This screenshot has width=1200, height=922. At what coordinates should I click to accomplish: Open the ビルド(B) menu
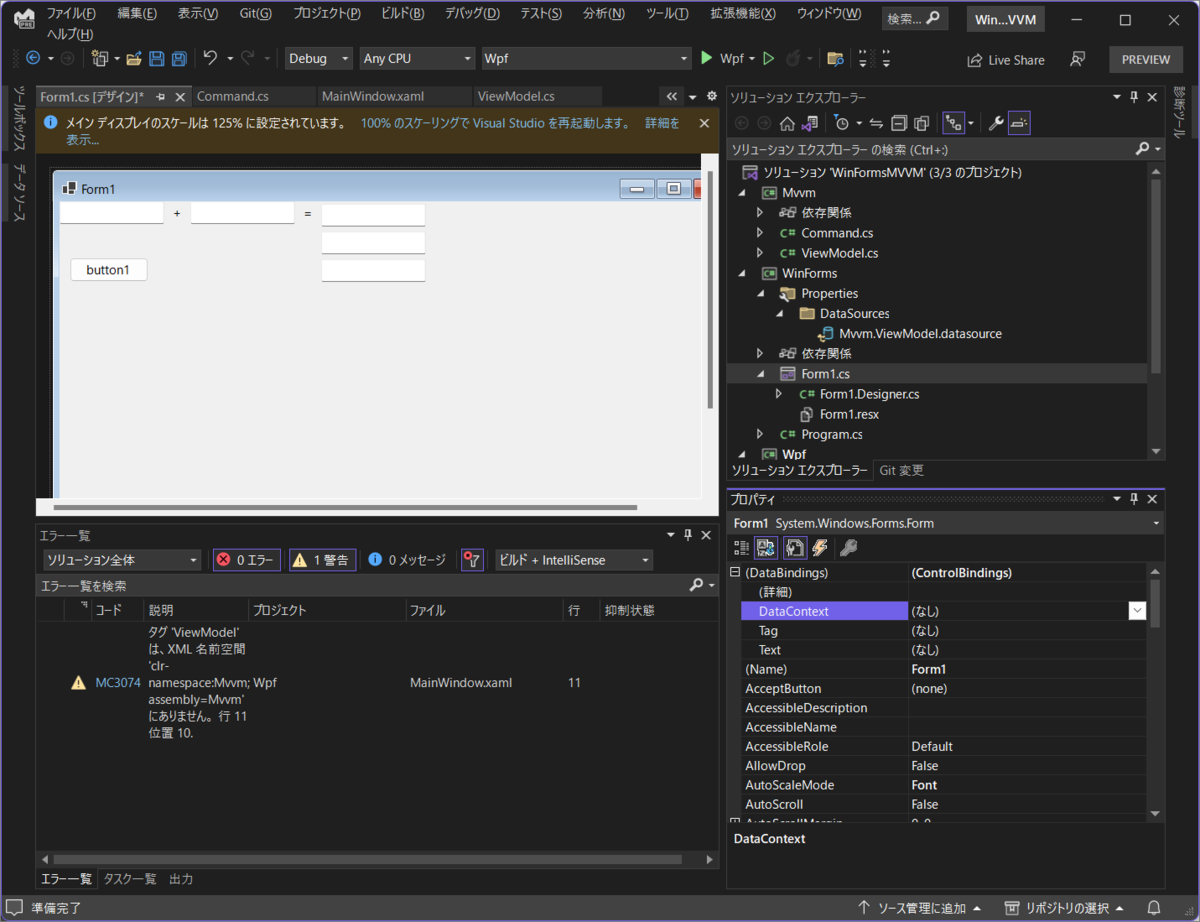click(402, 14)
